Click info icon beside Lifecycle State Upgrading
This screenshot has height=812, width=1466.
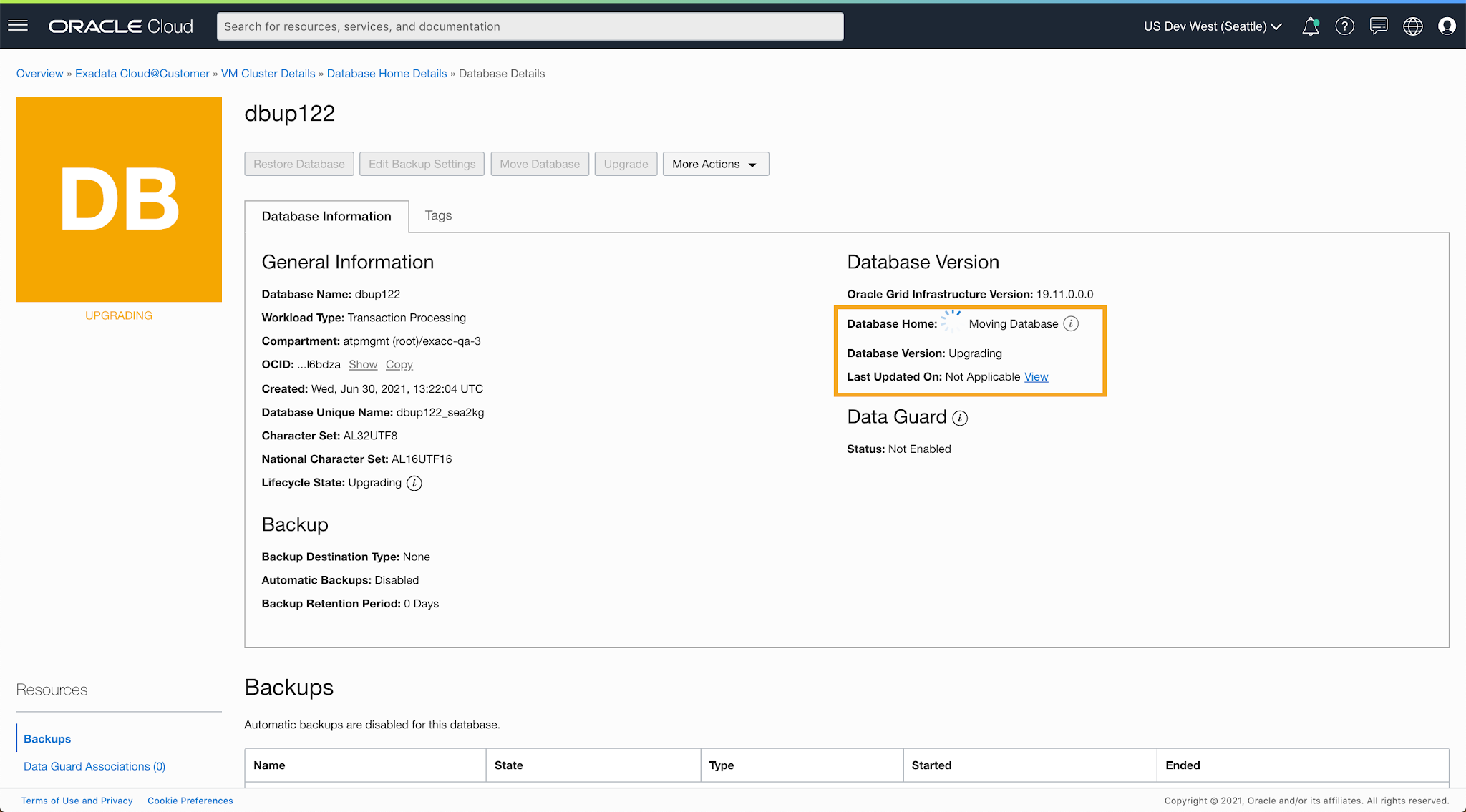pyautogui.click(x=414, y=484)
